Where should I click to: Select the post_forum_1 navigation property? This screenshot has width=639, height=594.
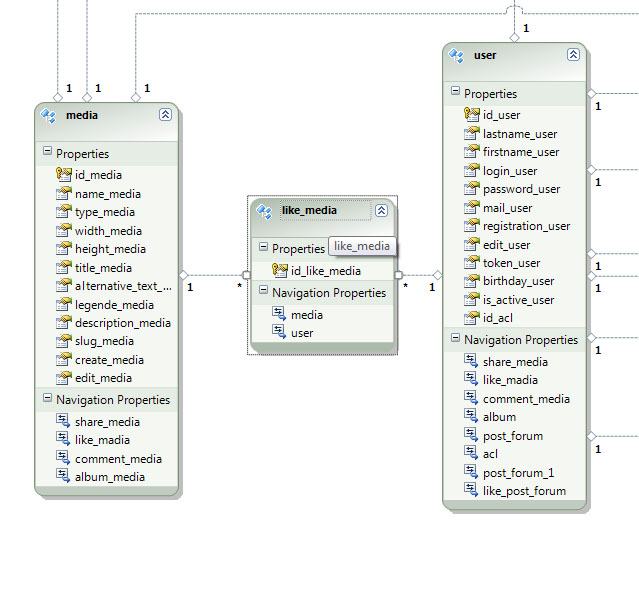517,472
